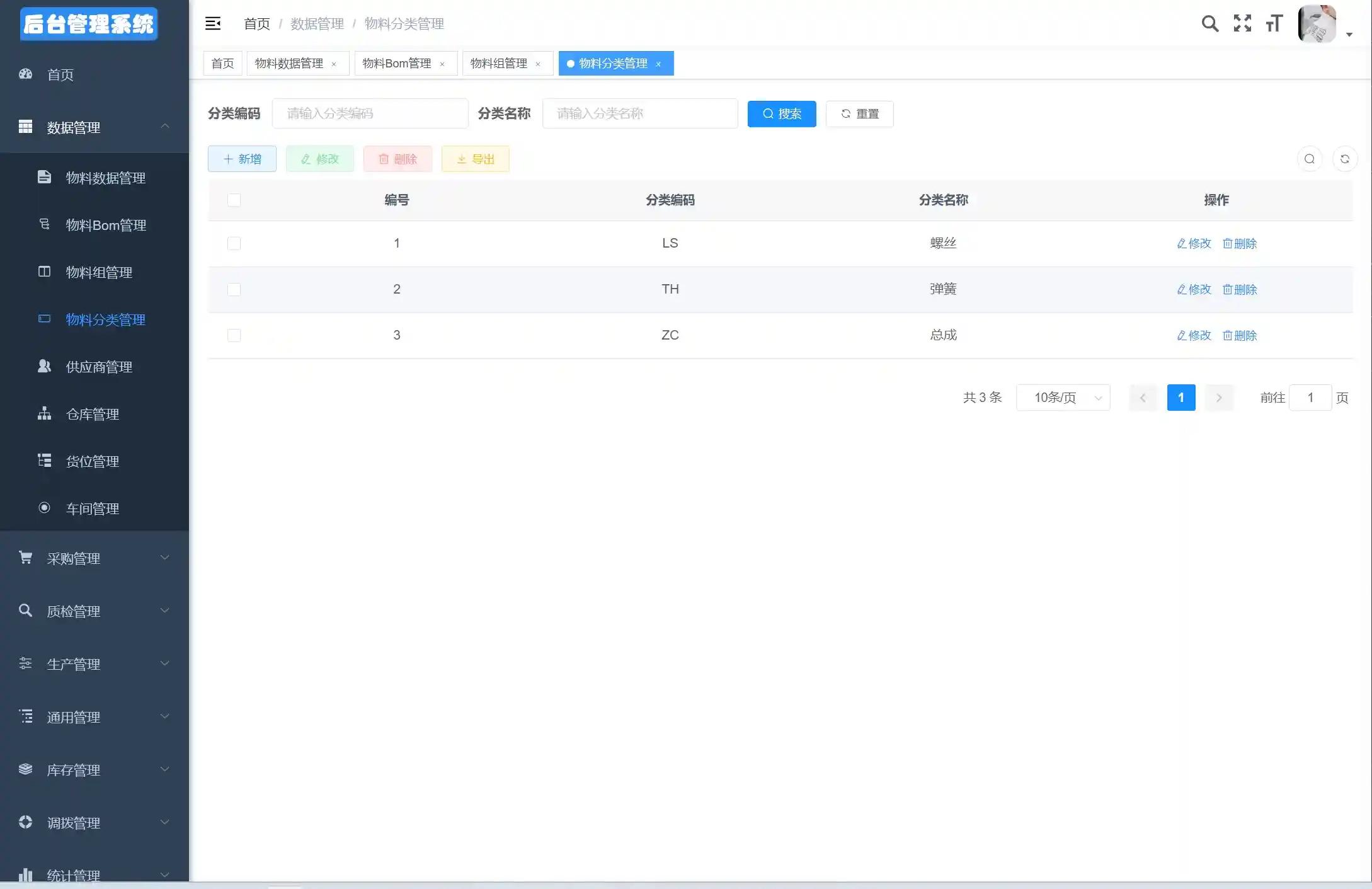
Task: Click the 新增 button
Action: [242, 159]
